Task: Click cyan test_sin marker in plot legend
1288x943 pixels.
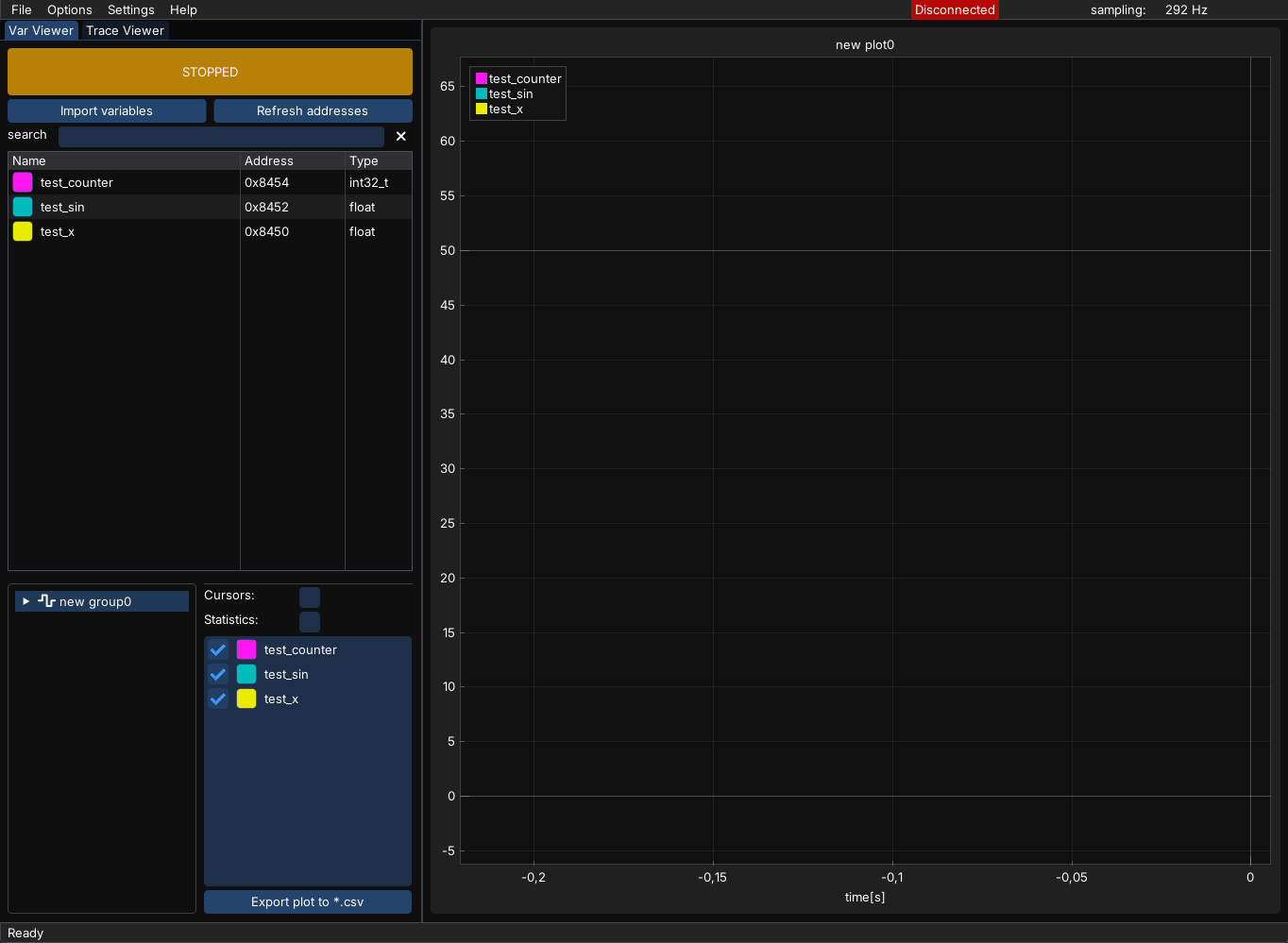Action: click(482, 94)
